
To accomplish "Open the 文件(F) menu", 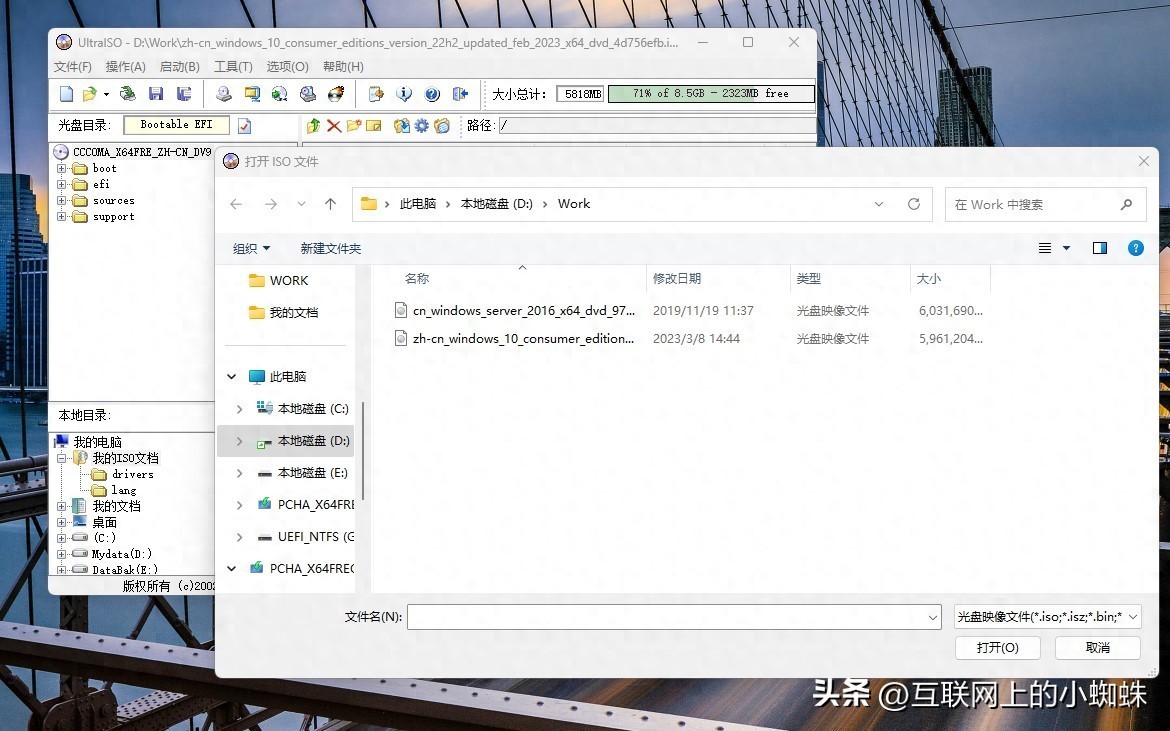I will tap(71, 66).
